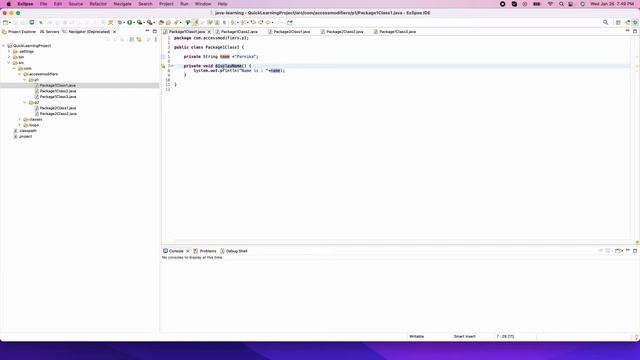
Task: Open the Window menu
Action: 203,4
